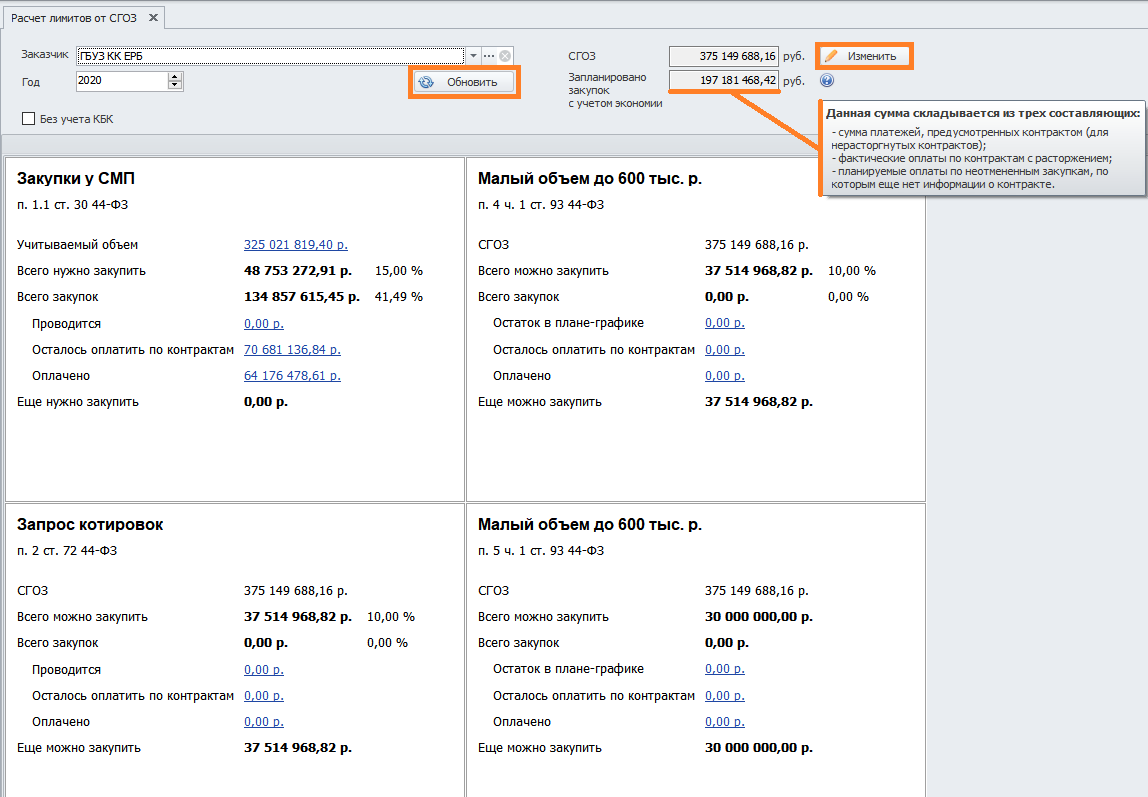Viewport: 1148px width, 797px height.
Task: Click the value 48 753 272,91 р.
Action: 298,271
